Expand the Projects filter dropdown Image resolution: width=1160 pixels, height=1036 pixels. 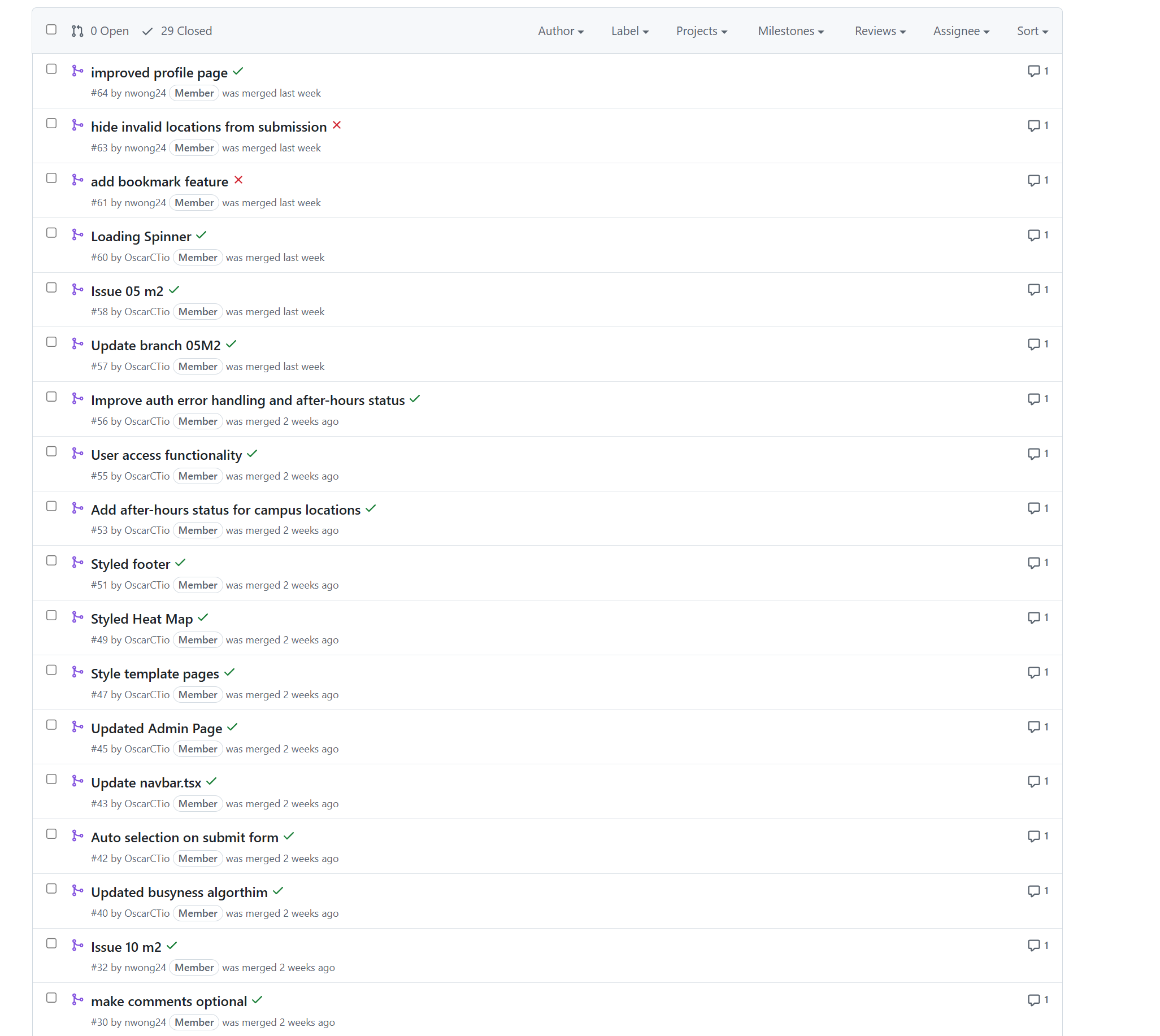[702, 31]
